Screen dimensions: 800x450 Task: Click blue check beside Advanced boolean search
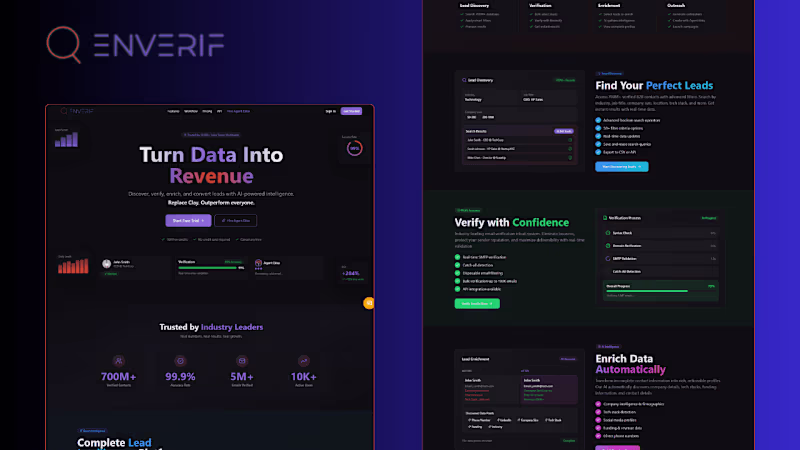click(598, 120)
